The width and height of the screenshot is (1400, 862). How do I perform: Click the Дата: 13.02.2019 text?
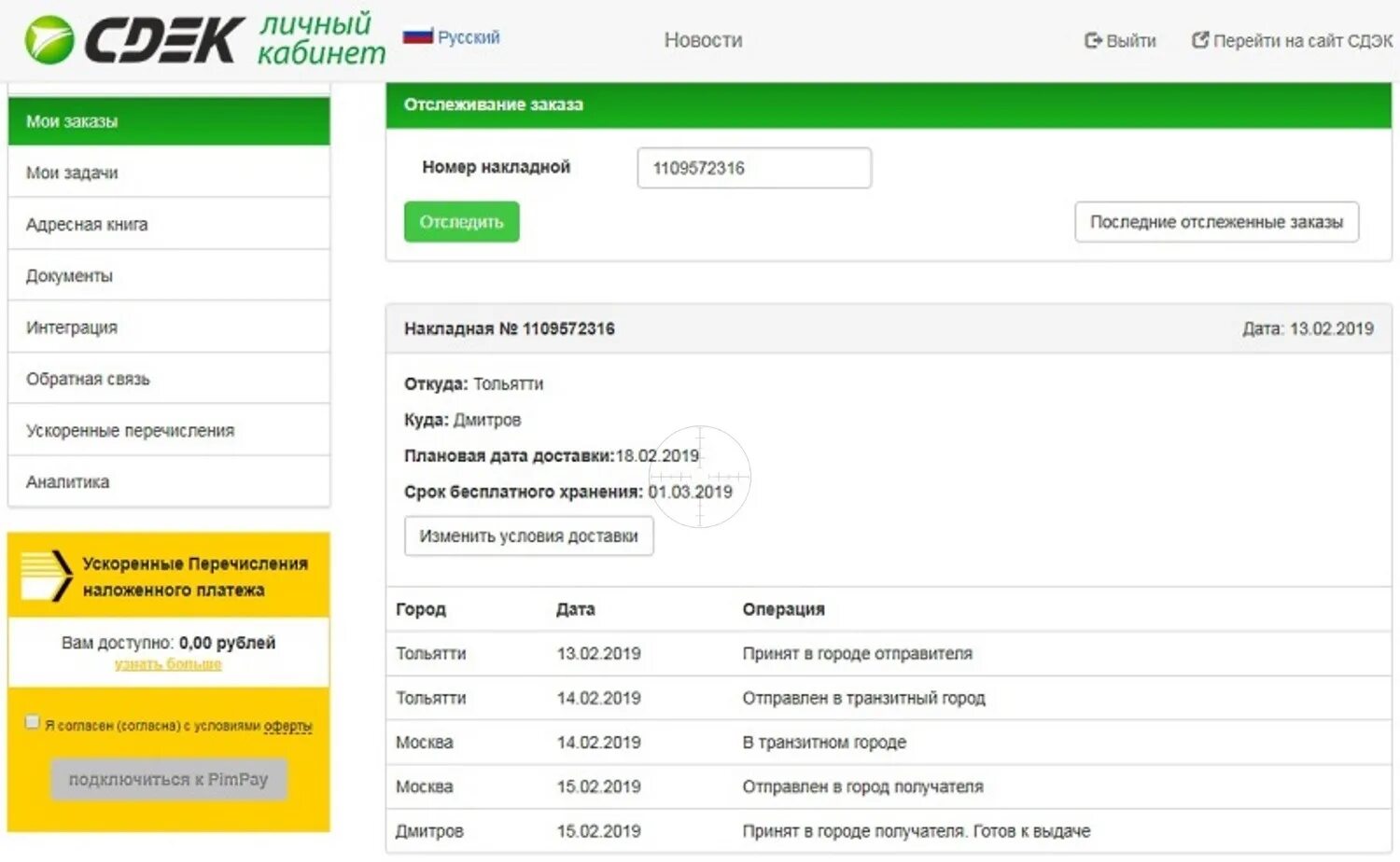1308,328
